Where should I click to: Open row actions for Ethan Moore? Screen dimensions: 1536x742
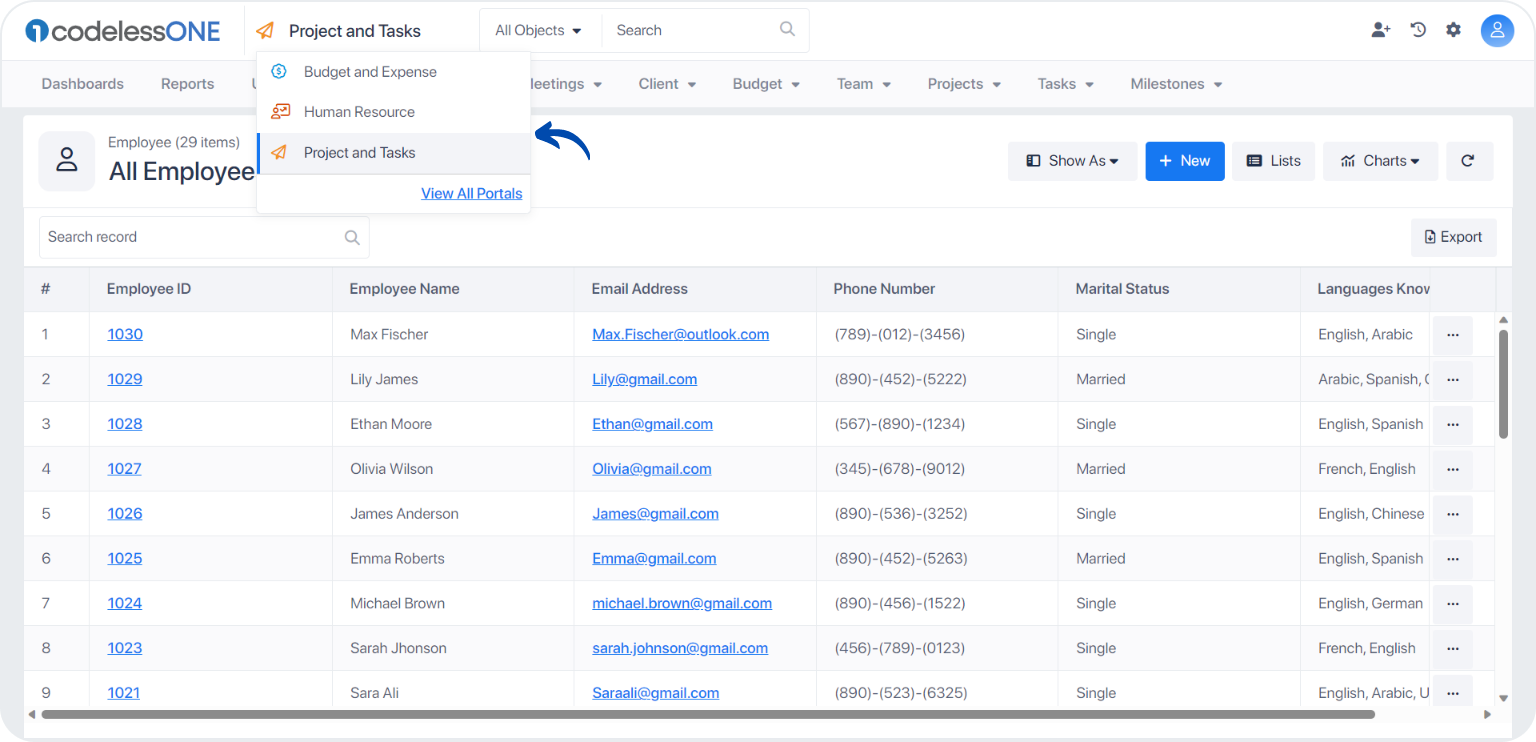pyautogui.click(x=1452, y=425)
